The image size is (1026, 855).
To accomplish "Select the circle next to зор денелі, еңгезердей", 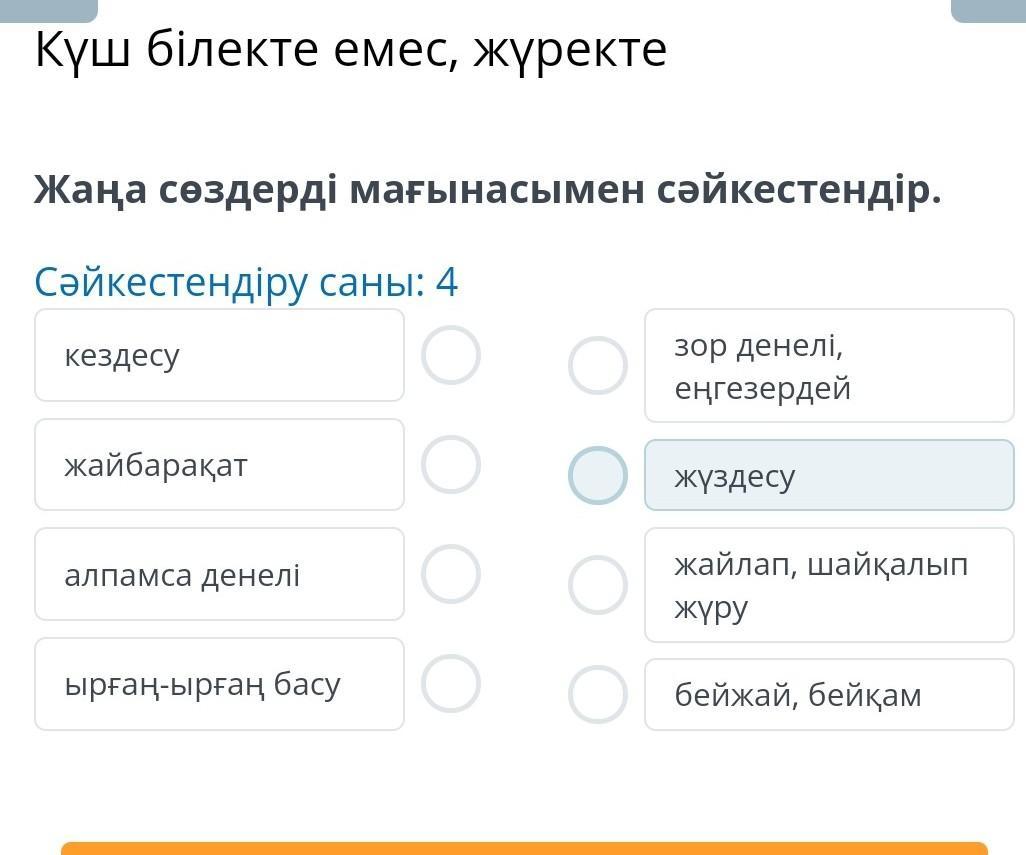I will (x=597, y=366).
